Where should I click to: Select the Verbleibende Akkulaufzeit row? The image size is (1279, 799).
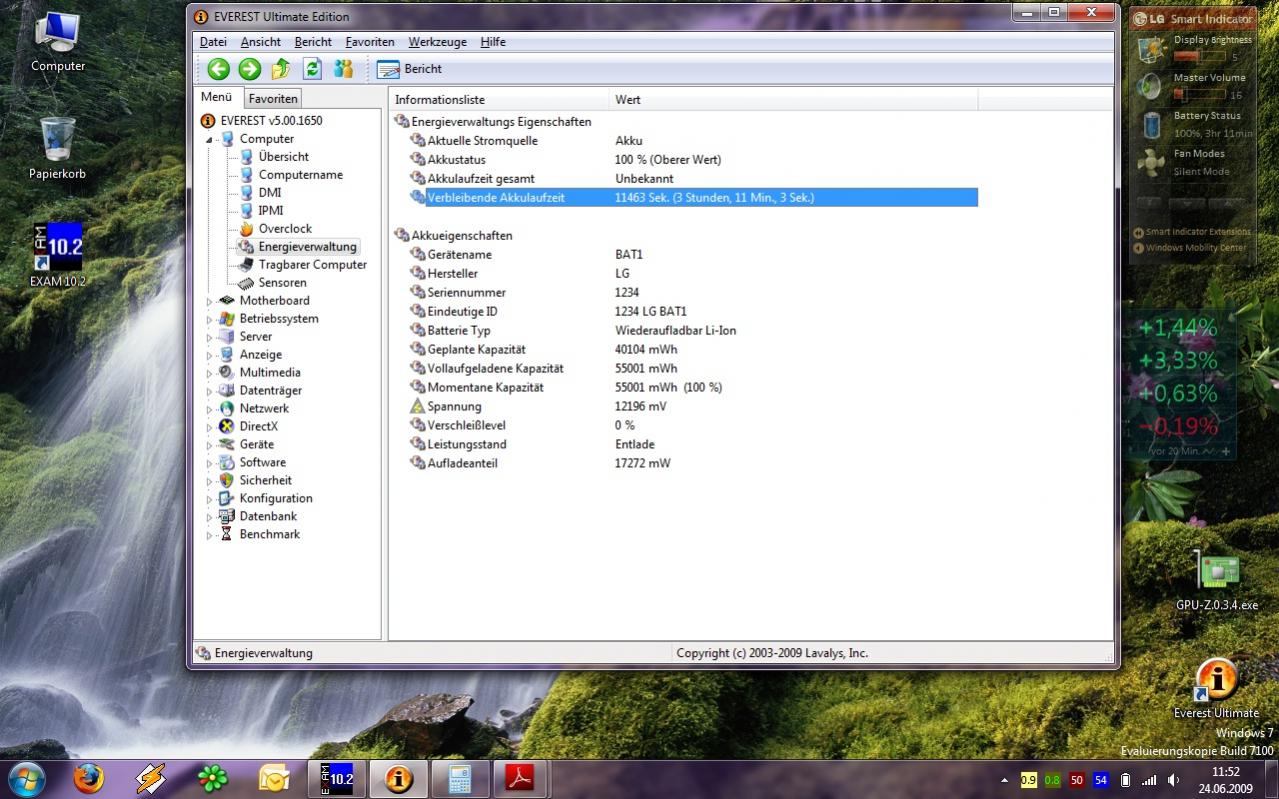click(693, 197)
